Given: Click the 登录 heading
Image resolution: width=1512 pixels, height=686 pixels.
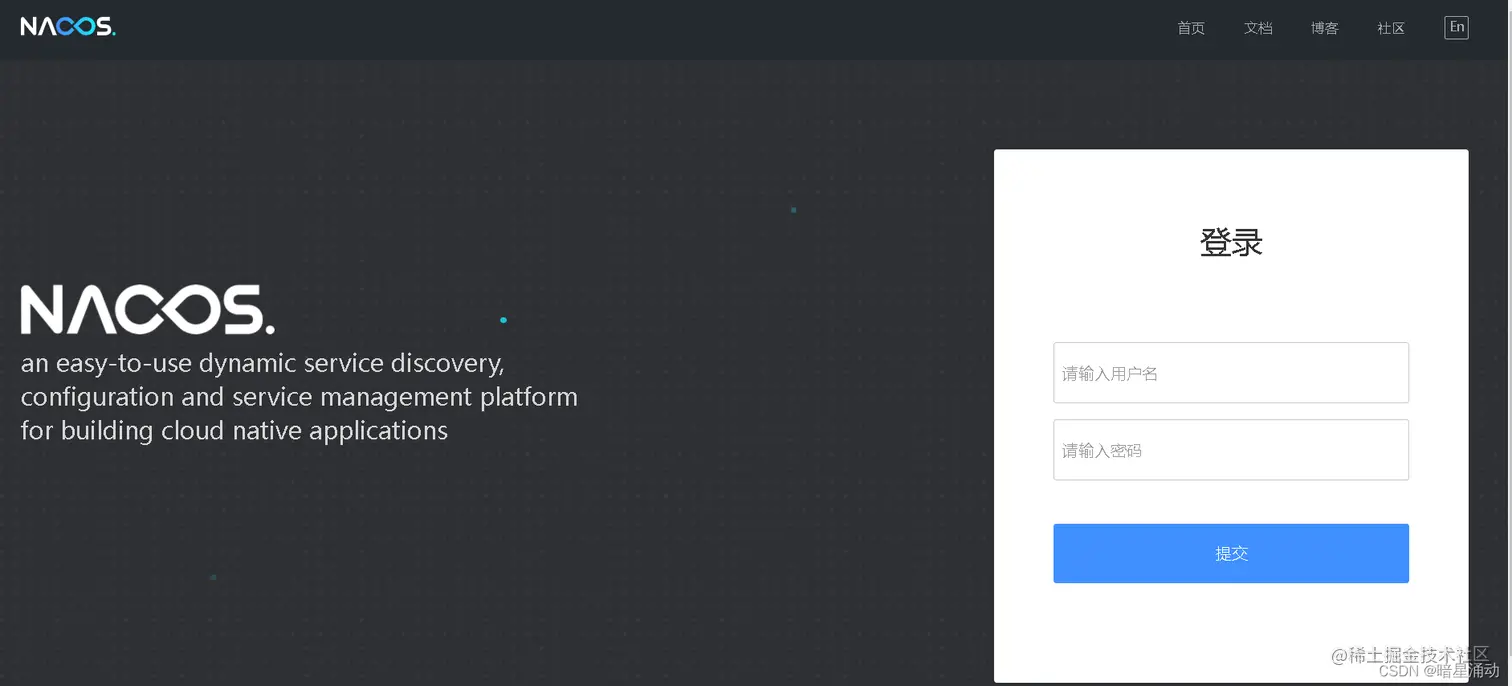Looking at the screenshot, I should point(1231,243).
